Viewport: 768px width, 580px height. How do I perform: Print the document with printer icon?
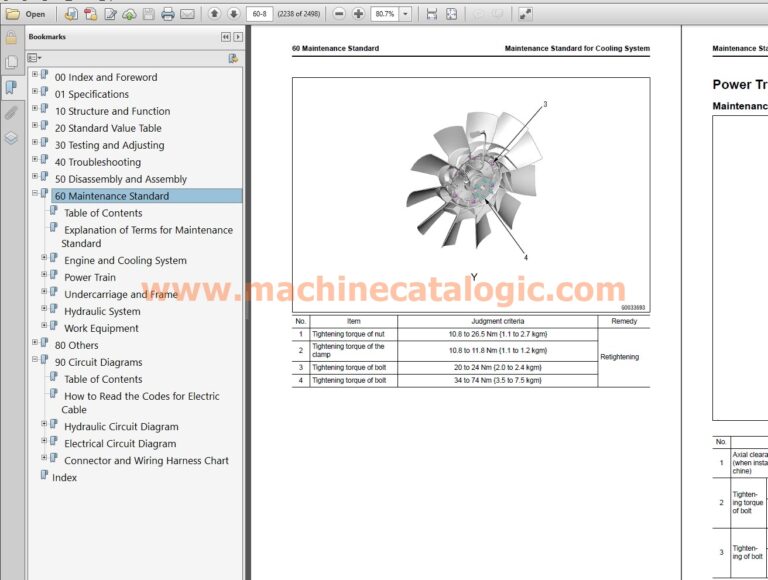click(x=168, y=14)
